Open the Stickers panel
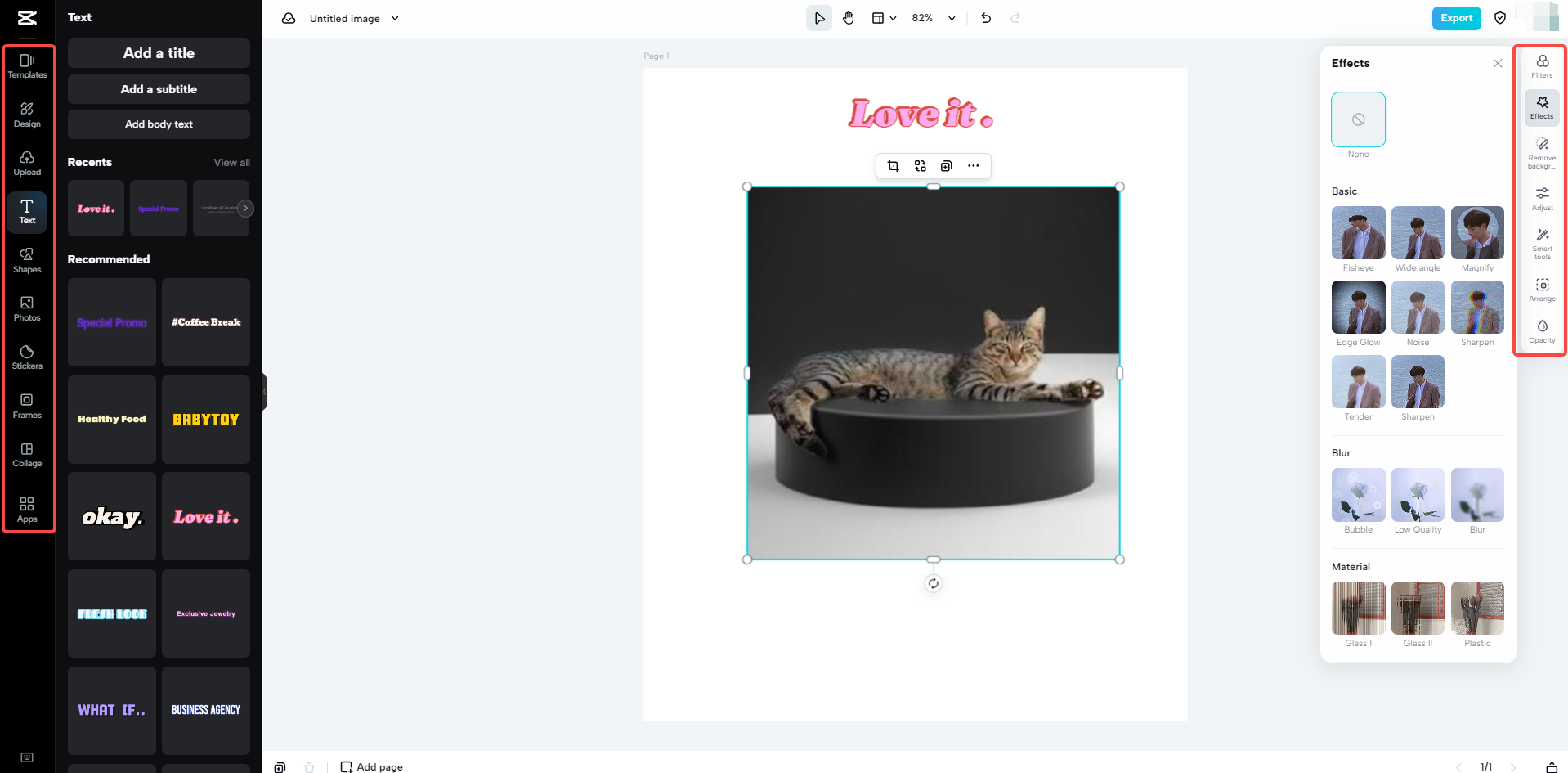Screen dimensions: 1568x773 point(27,357)
